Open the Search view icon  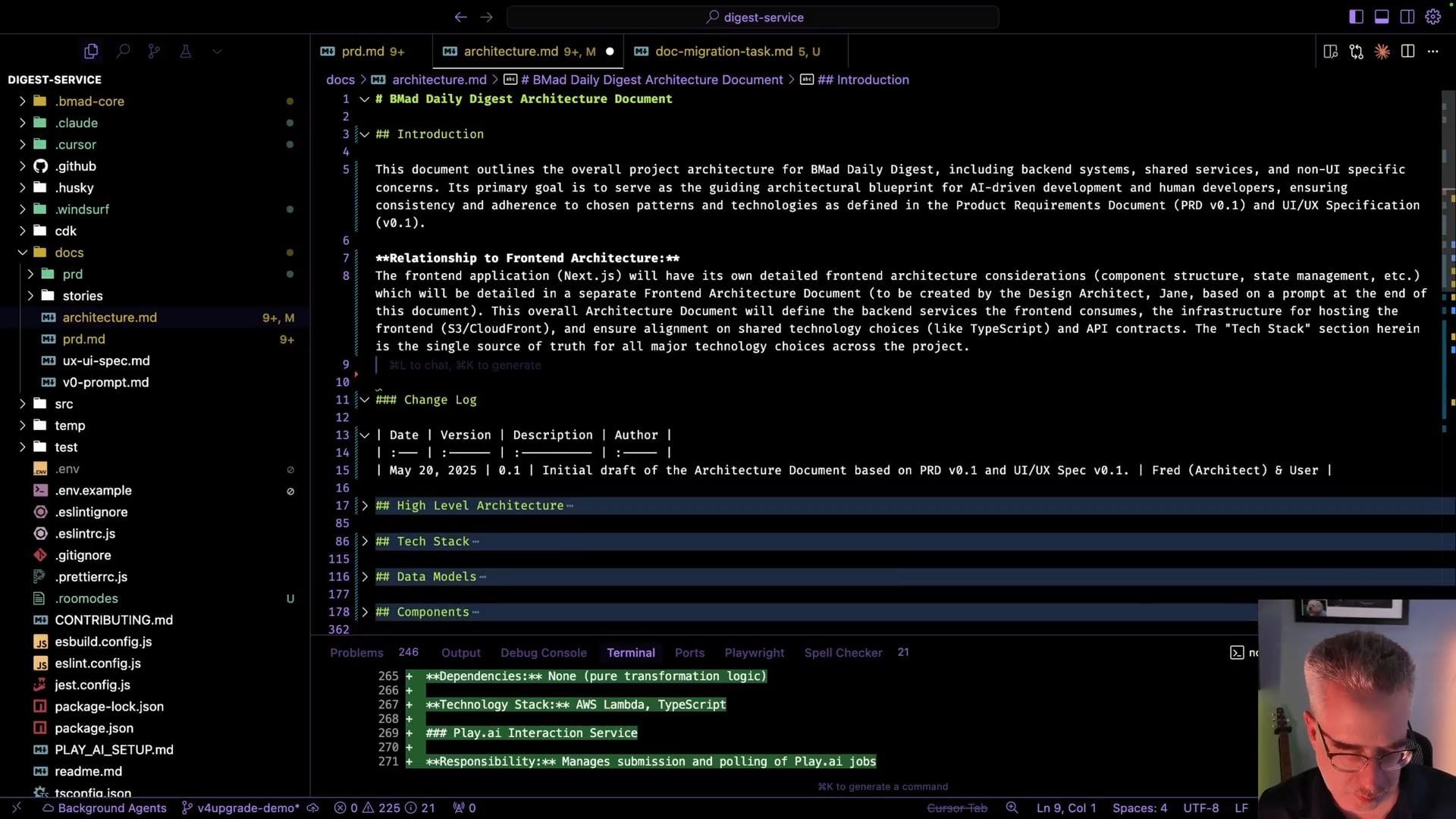point(123,51)
